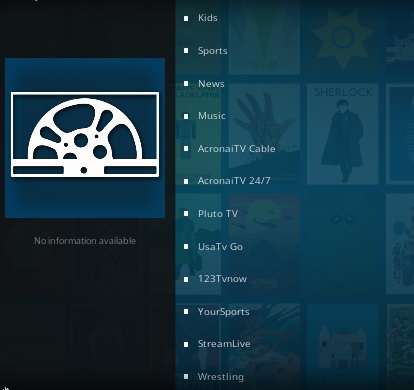414x390 pixels.
Task: Open the Sports category
Action: (213, 51)
